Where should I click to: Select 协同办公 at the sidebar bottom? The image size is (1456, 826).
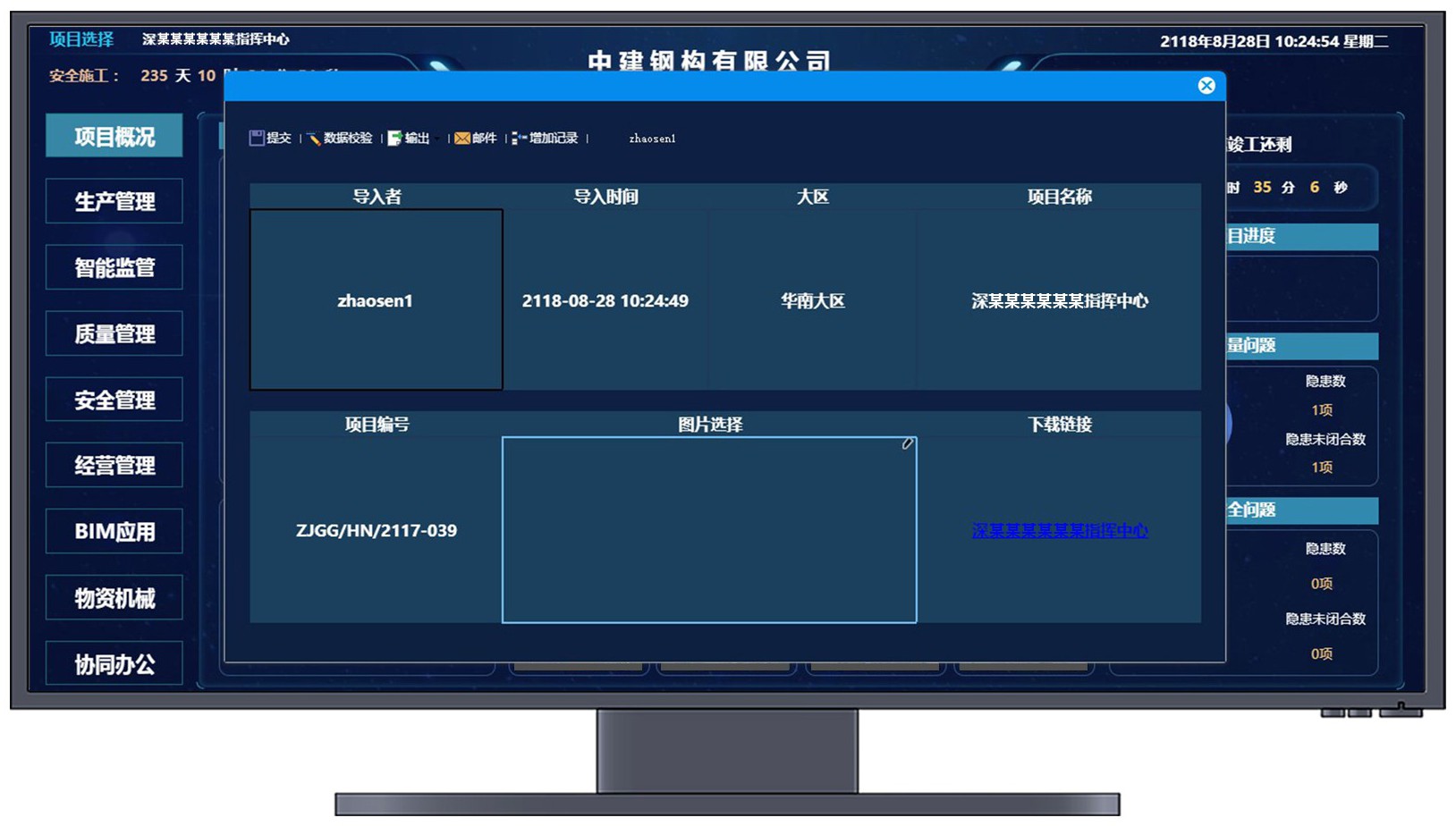114,663
